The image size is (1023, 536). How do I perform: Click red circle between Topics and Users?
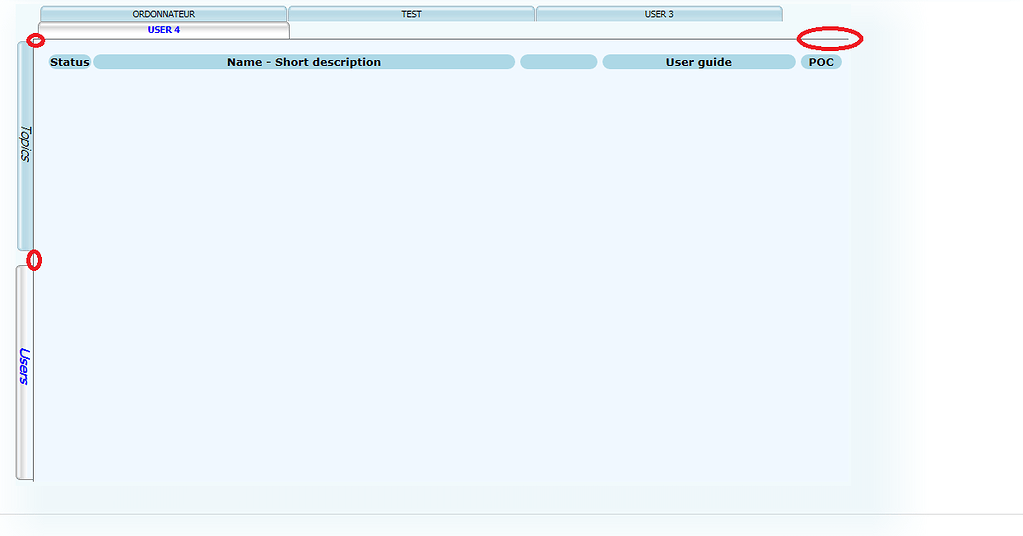[x=34, y=260]
